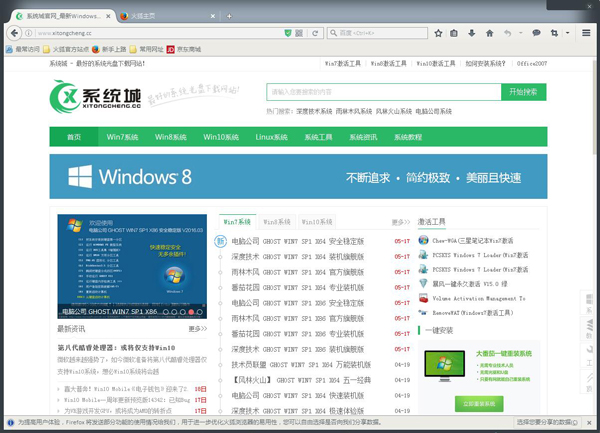Image resolution: width=600 pixels, height=433 pixels.
Task: Open 番茄花园 GHOST WIN7 SP1 X64 专业装机版
Action: [298, 287]
